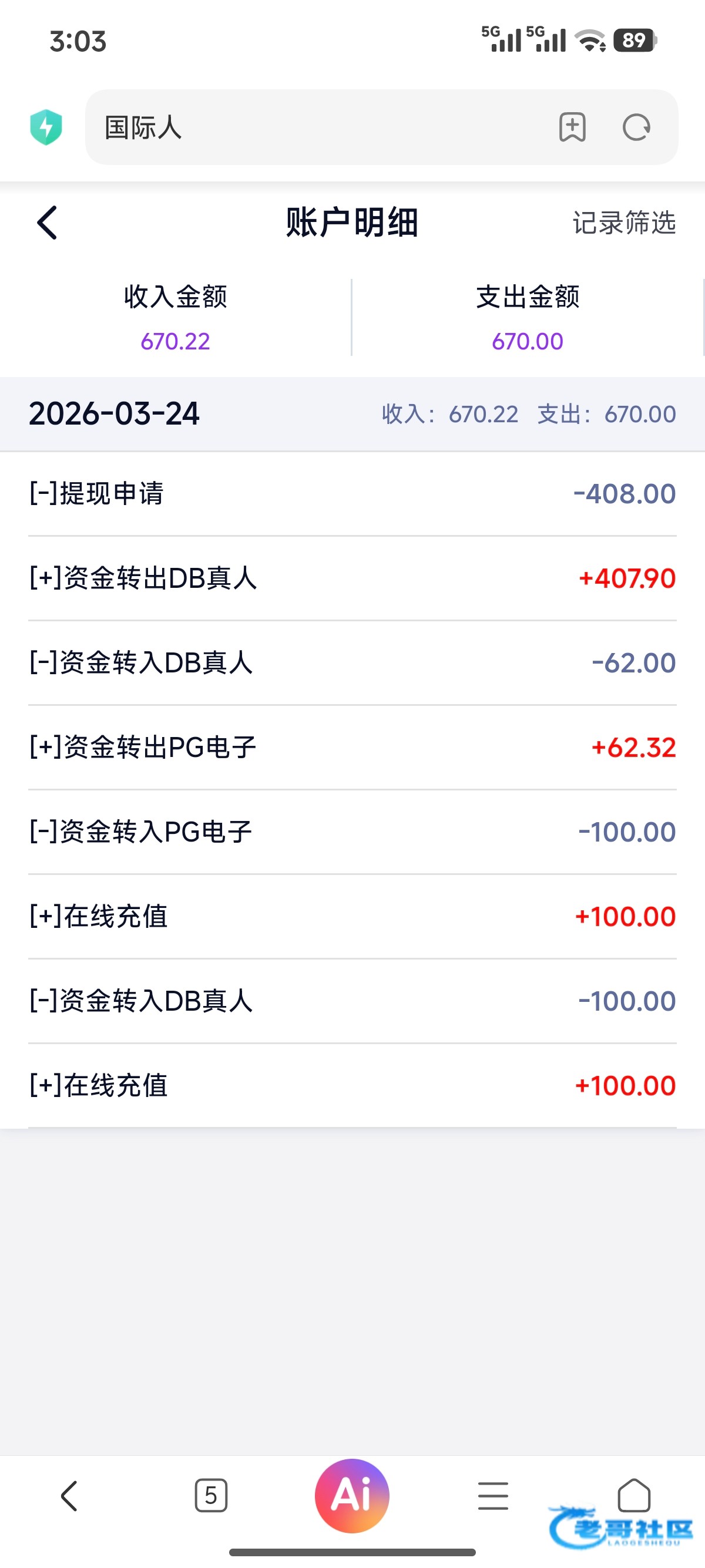Launch the Ai assistant button
The height and width of the screenshot is (1568, 705).
click(352, 1495)
